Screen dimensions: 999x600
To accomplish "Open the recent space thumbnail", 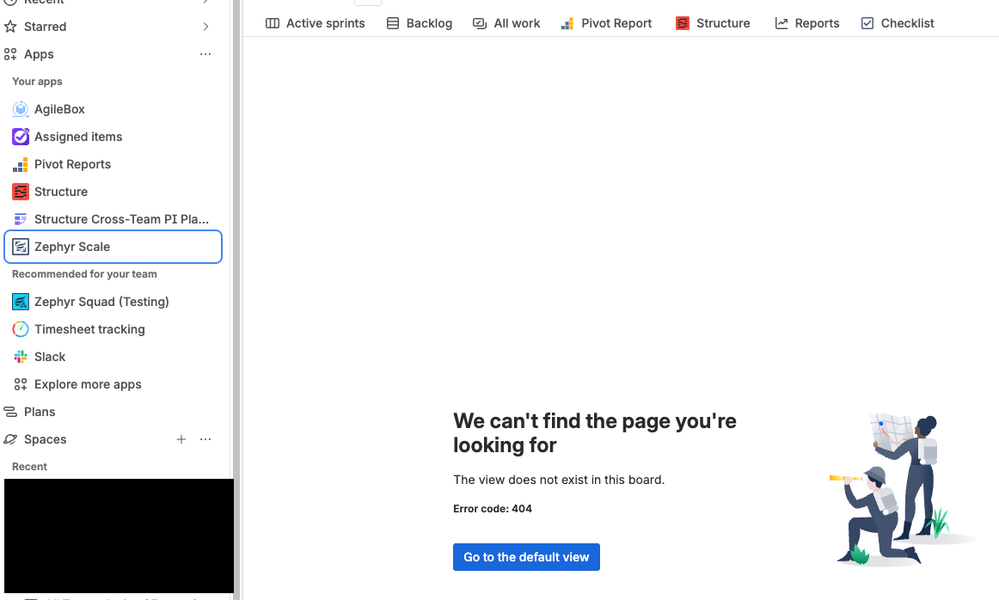I will pos(118,536).
